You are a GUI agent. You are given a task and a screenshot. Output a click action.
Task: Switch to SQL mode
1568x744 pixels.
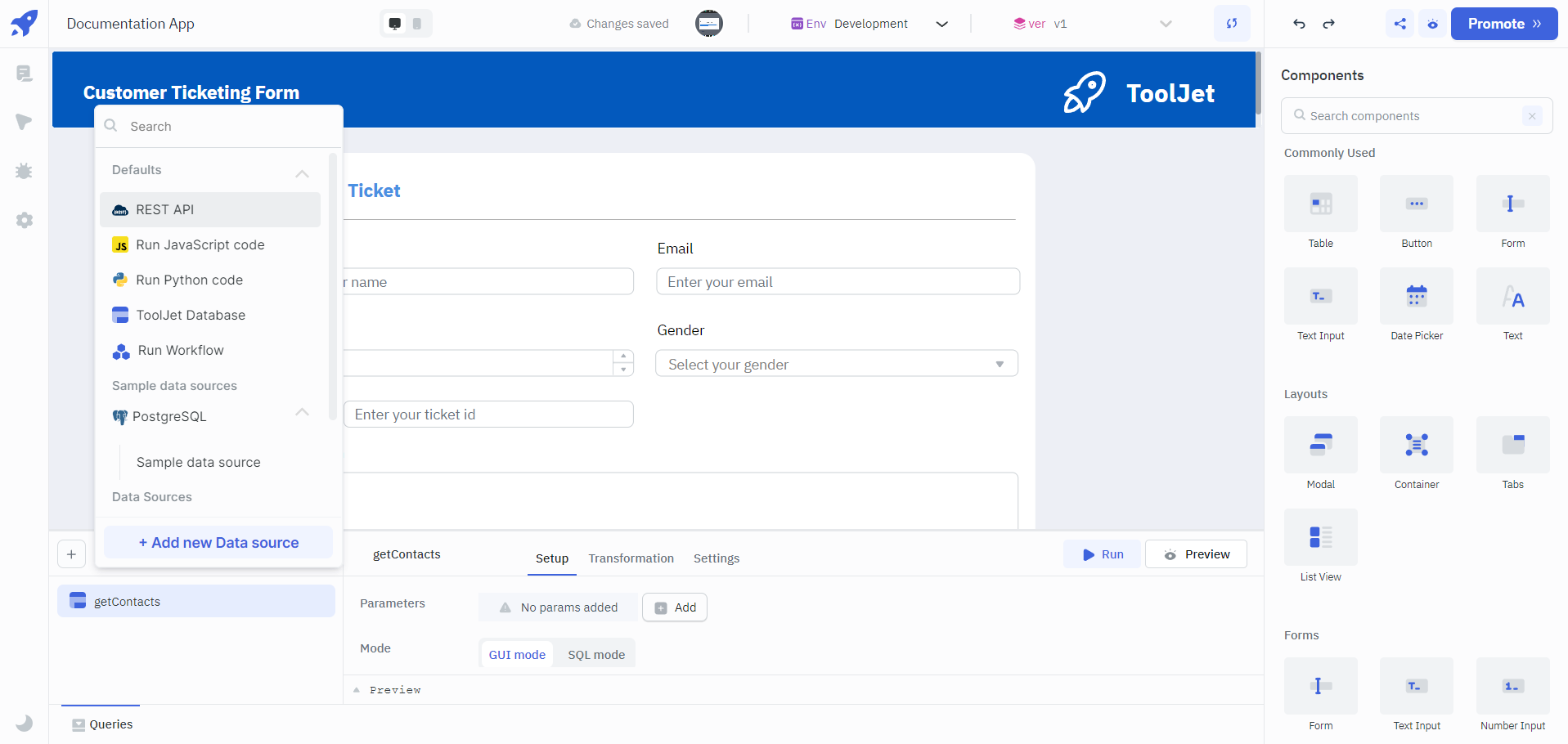[x=596, y=655]
